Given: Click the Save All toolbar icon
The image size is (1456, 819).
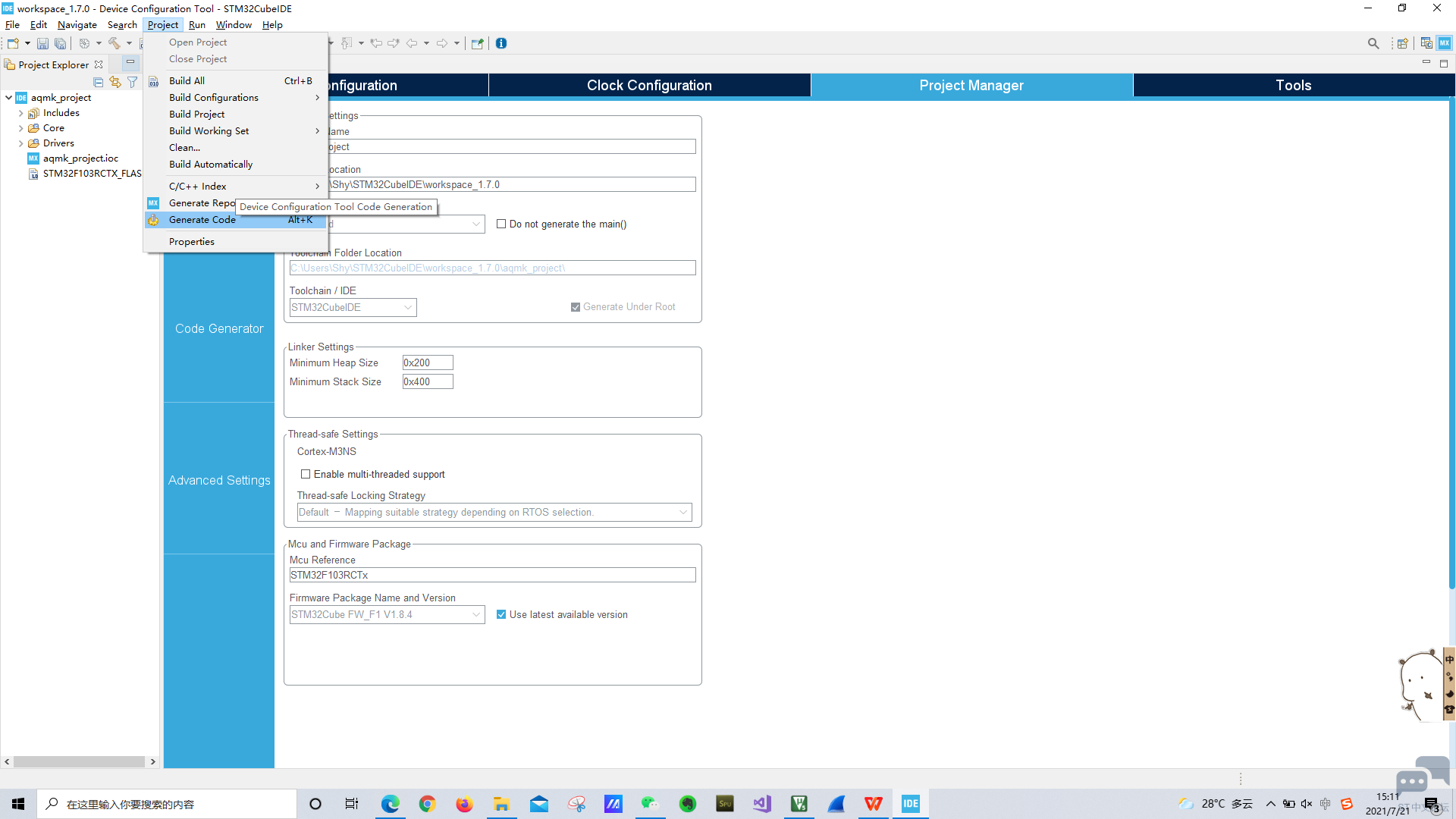Looking at the screenshot, I should tap(61, 43).
